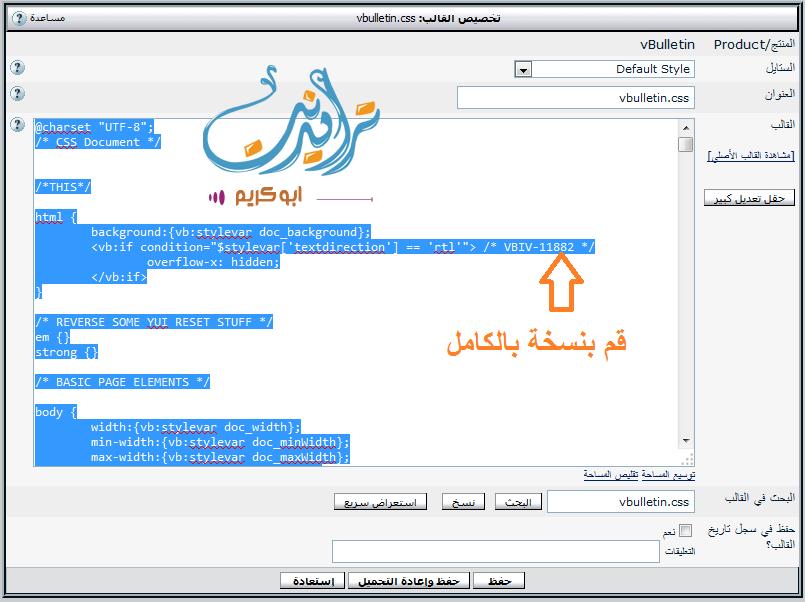Click the البحث search button

tap(518, 502)
